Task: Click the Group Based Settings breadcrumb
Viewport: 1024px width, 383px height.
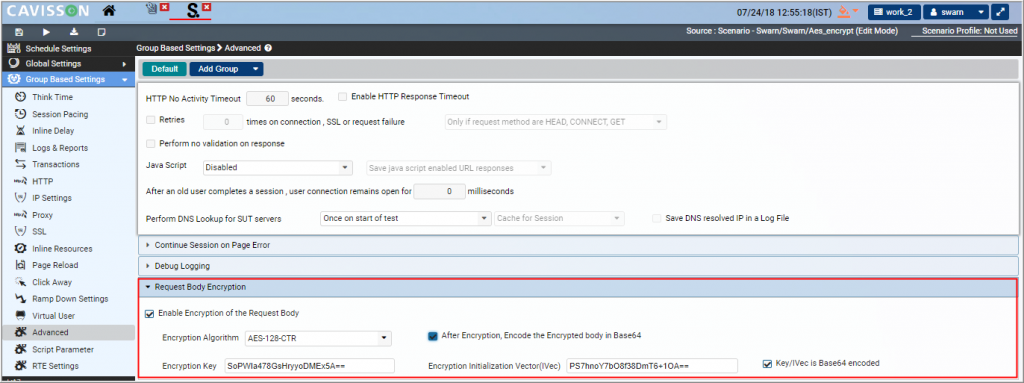Action: (175, 48)
